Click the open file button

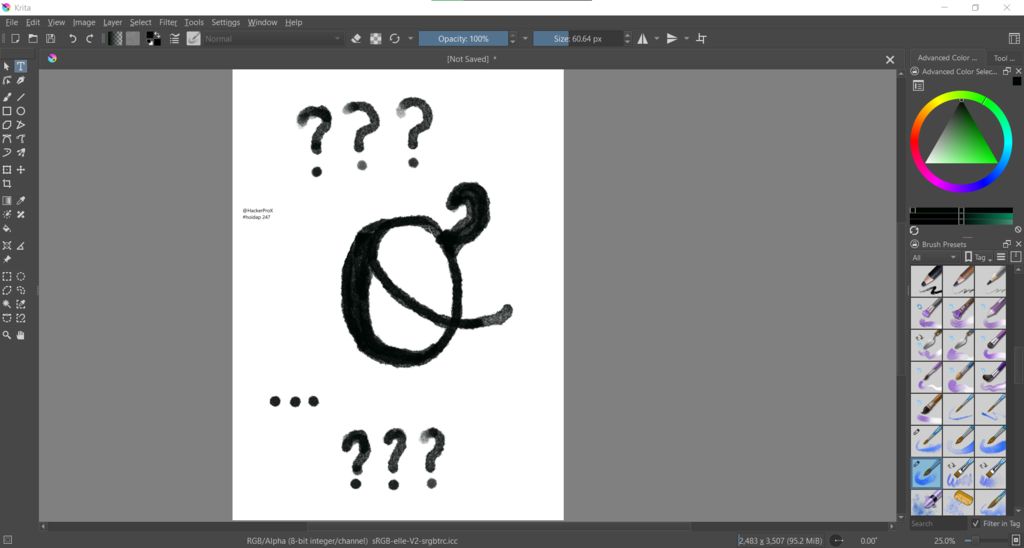(33, 39)
